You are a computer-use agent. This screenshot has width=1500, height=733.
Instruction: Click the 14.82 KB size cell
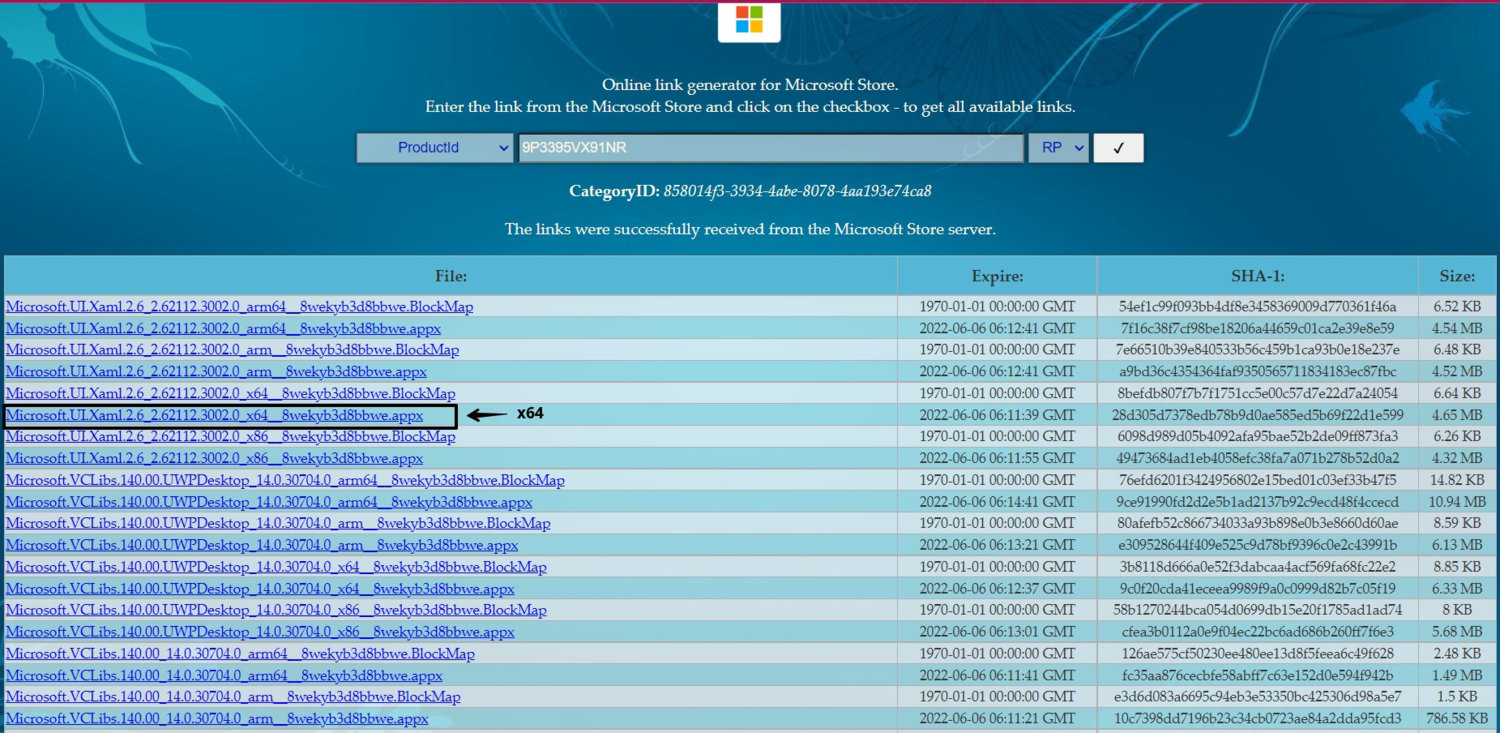1458,480
